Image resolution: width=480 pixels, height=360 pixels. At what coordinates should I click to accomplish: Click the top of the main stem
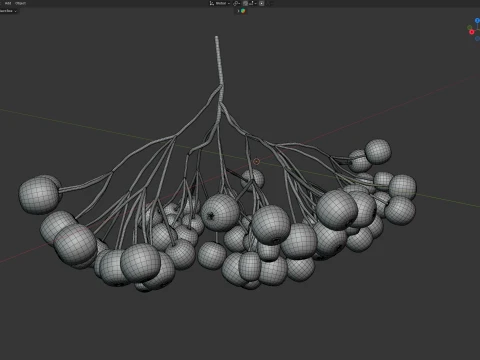coord(217,38)
